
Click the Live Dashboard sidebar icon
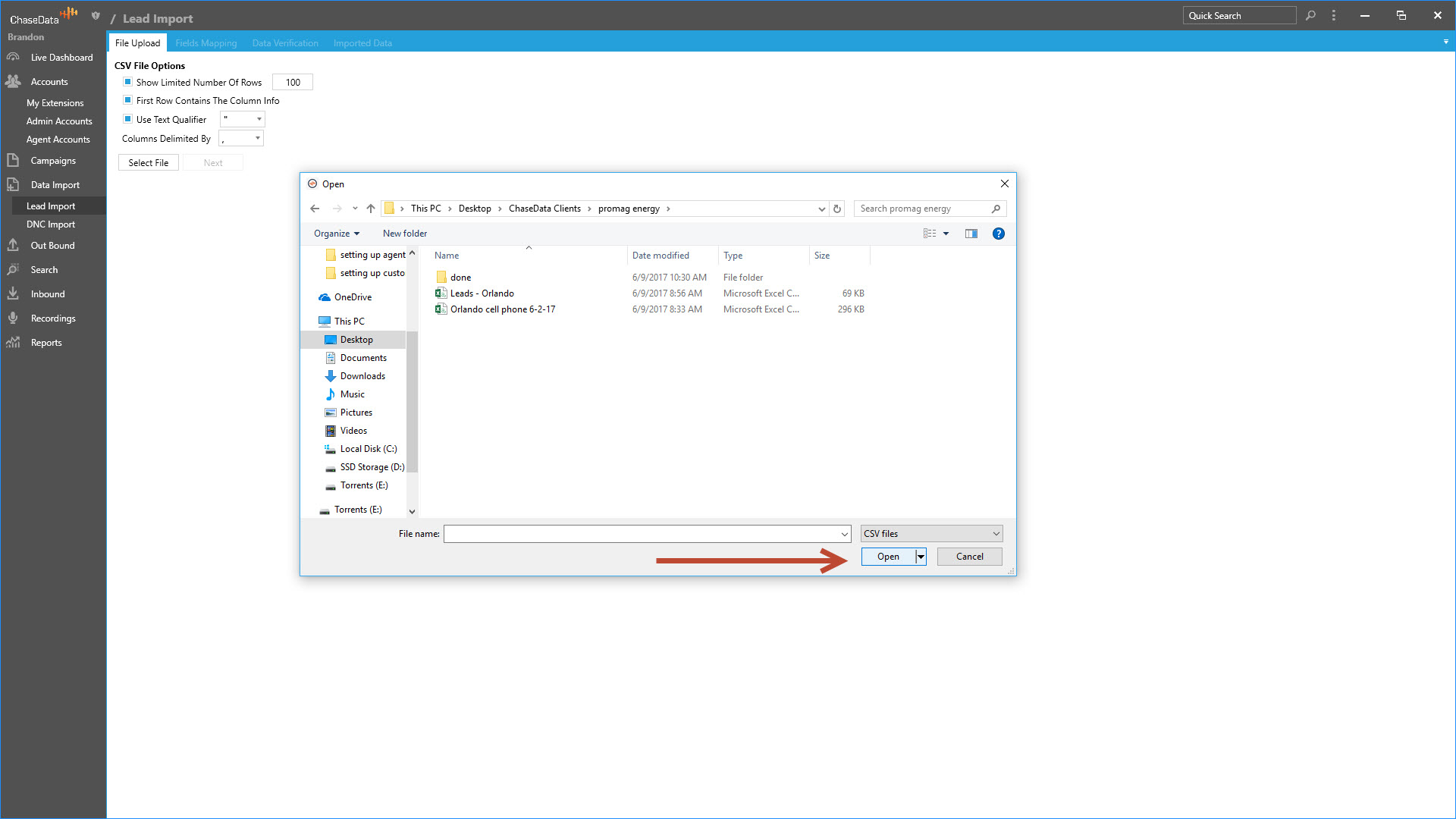pos(13,58)
